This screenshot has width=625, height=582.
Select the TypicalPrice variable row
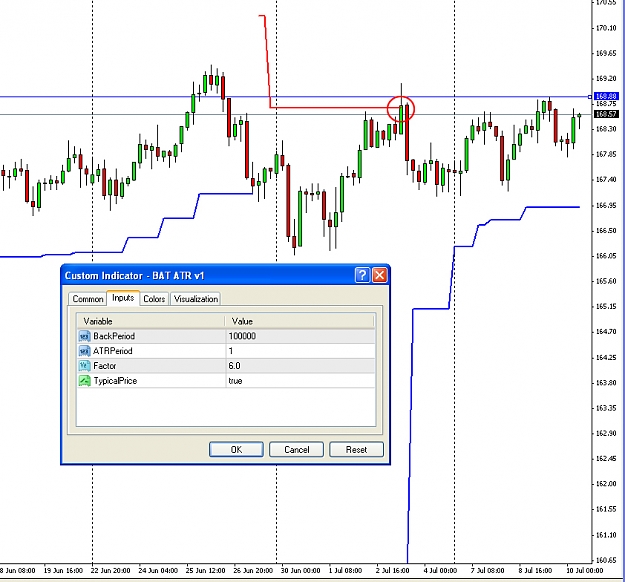226,381
